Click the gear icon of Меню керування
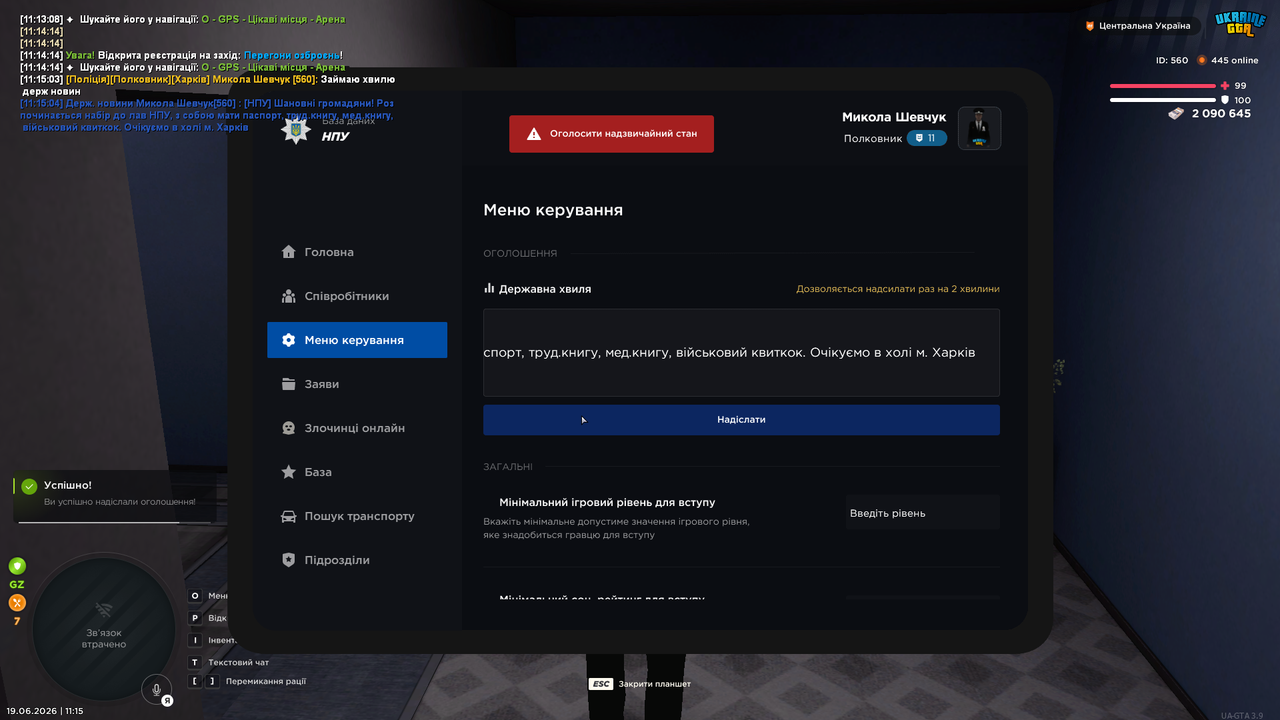 (289, 340)
